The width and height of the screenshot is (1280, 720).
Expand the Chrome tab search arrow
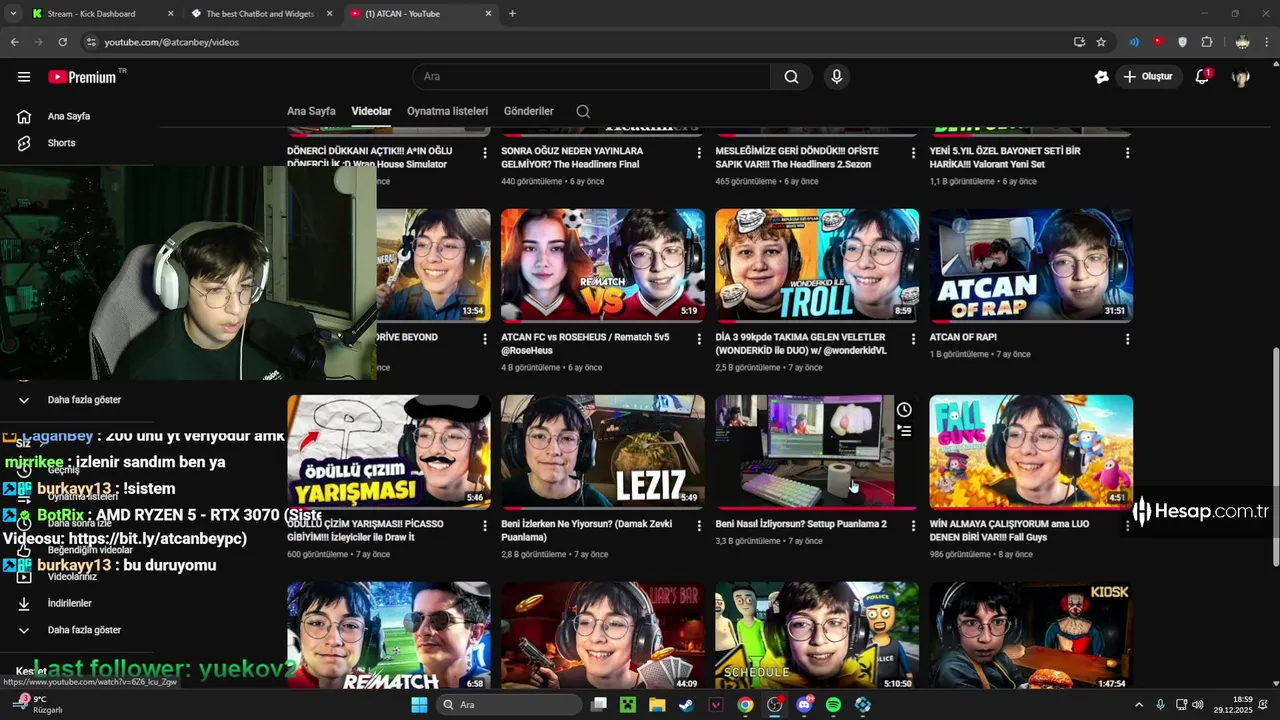pyautogui.click(x=13, y=13)
